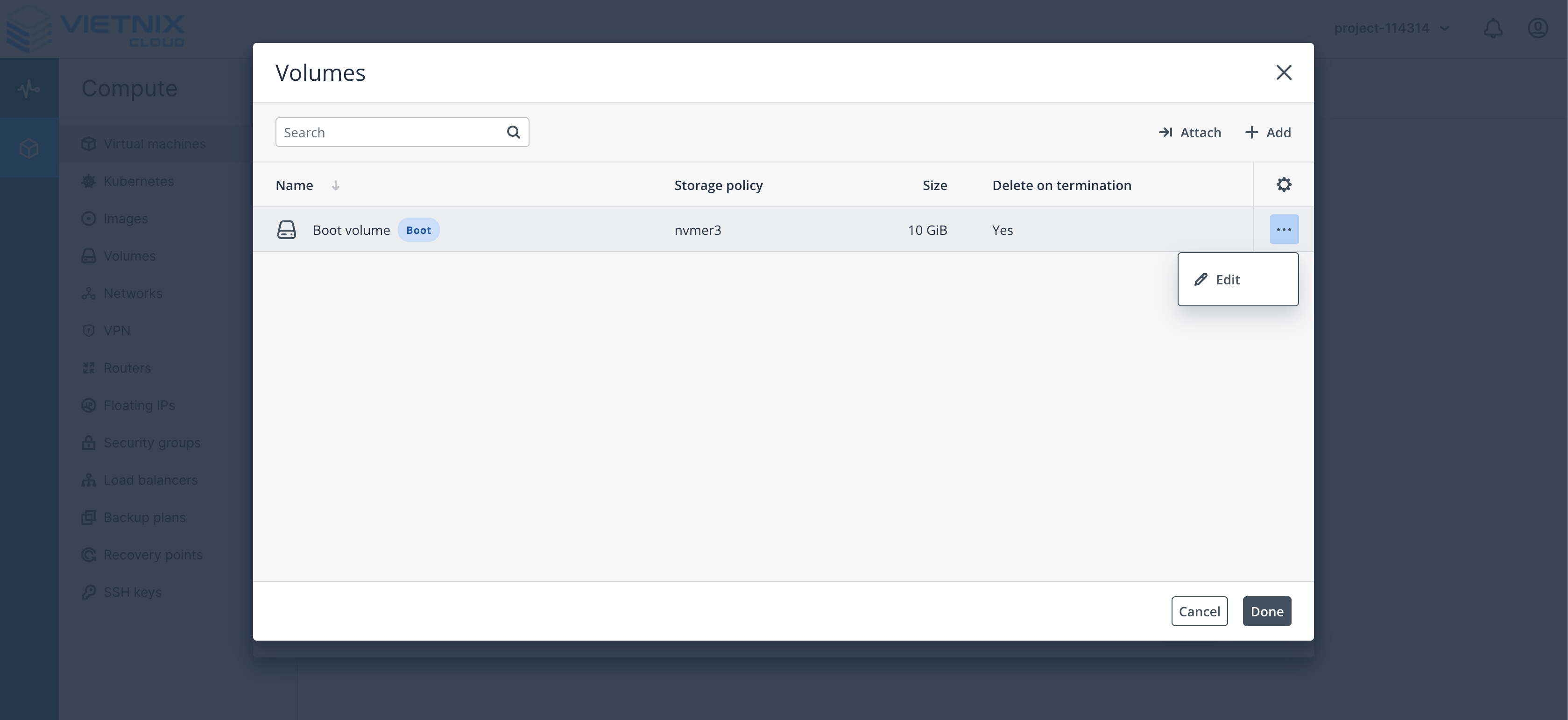The image size is (1568, 720).
Task: Open the Boot volume actions menu
Action: [1285, 229]
